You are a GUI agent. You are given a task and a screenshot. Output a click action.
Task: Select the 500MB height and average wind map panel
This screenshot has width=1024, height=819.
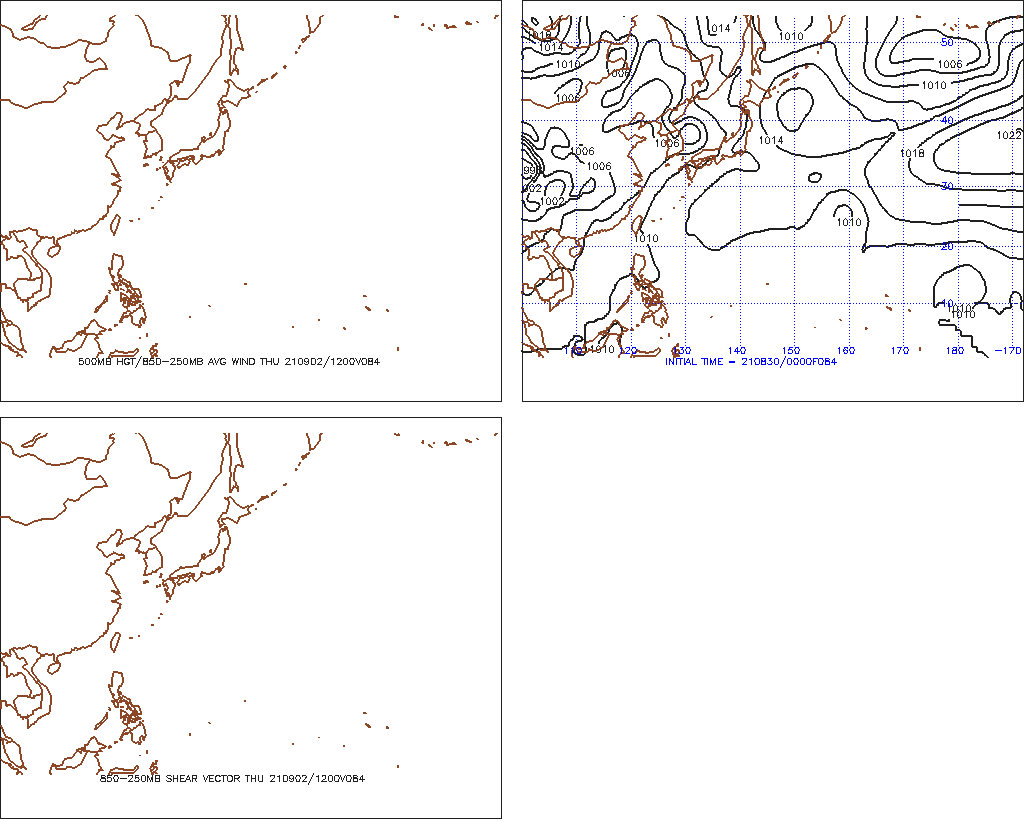click(251, 201)
